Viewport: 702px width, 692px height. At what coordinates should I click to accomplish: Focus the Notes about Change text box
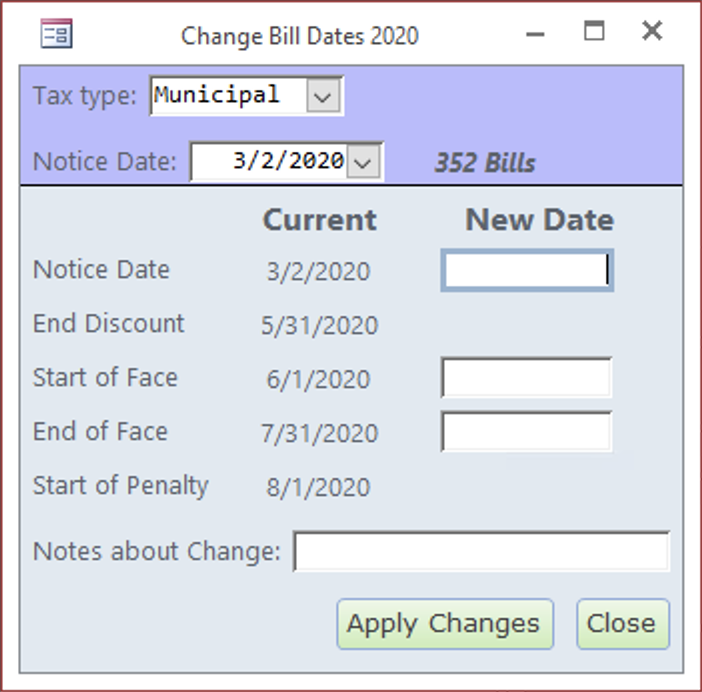coord(481,551)
